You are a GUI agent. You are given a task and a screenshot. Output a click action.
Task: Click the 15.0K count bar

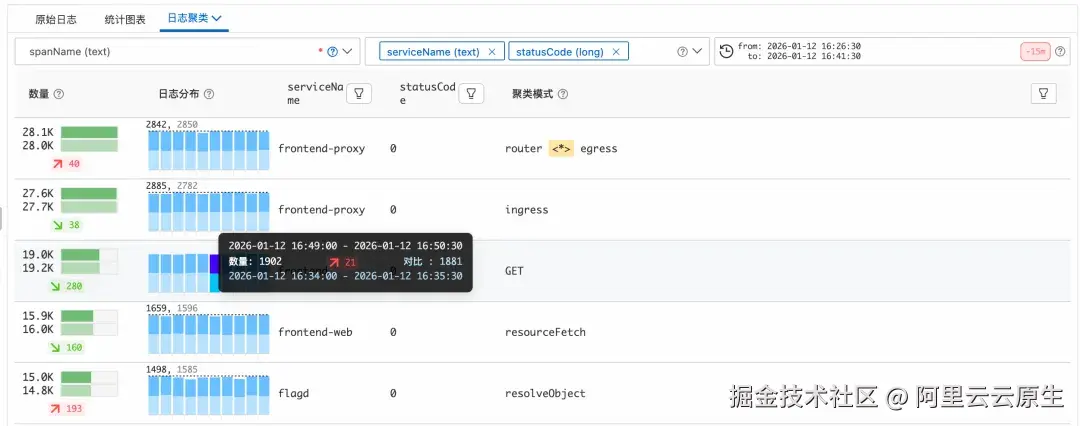click(90, 377)
